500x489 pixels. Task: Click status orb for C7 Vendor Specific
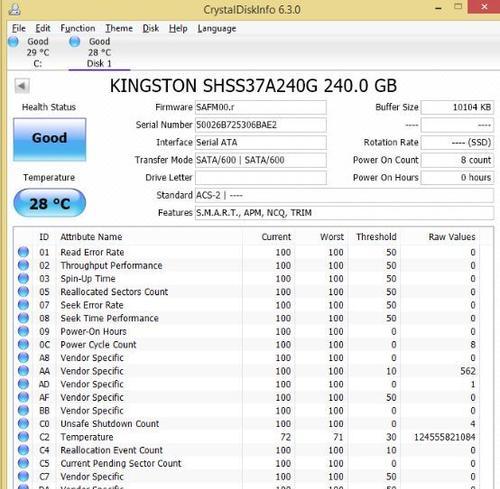pos(23,476)
